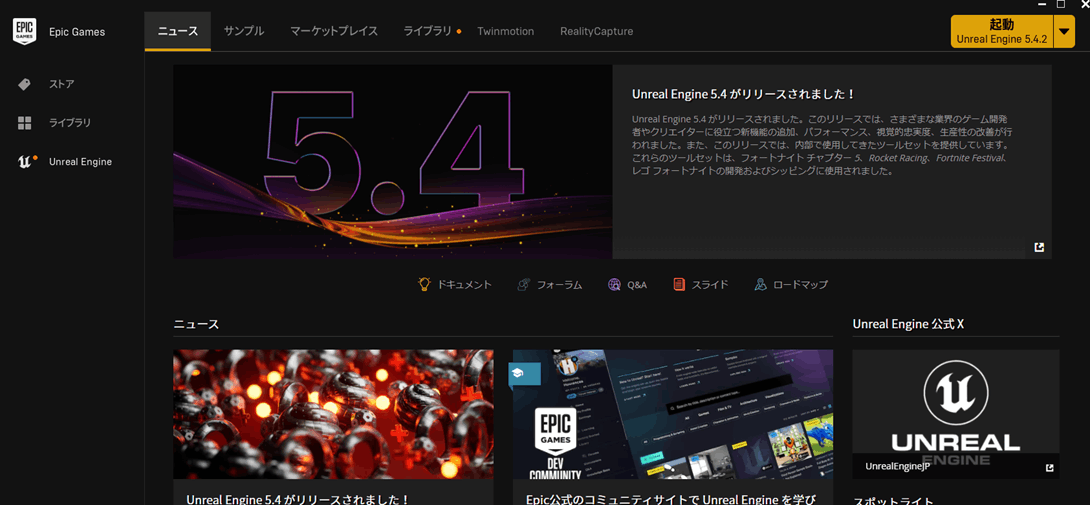Open the ライブラリ grid icon in sidebar
The image size is (1090, 505).
(24, 123)
